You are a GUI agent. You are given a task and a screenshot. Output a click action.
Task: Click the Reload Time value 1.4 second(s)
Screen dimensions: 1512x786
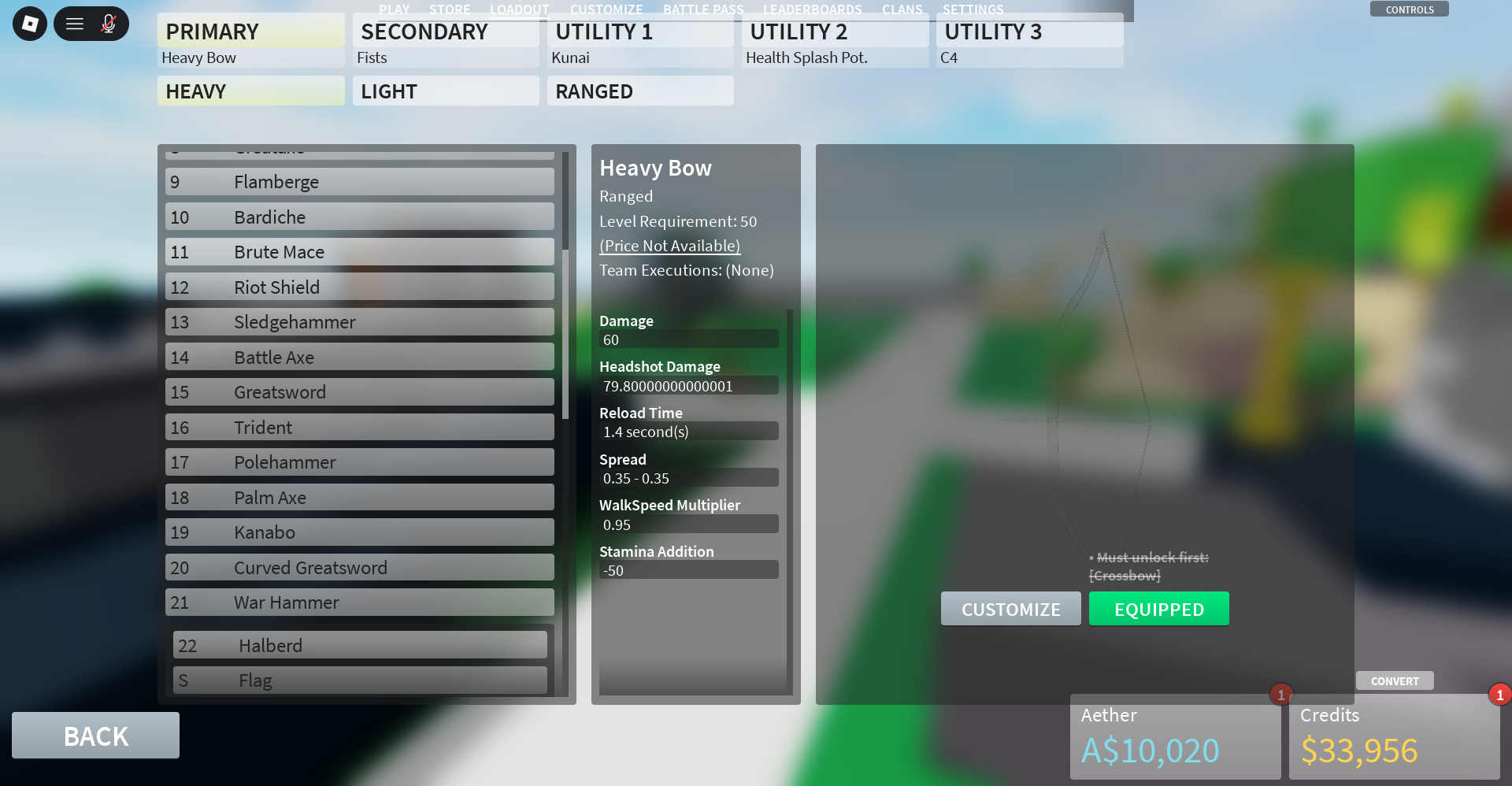[x=689, y=432]
